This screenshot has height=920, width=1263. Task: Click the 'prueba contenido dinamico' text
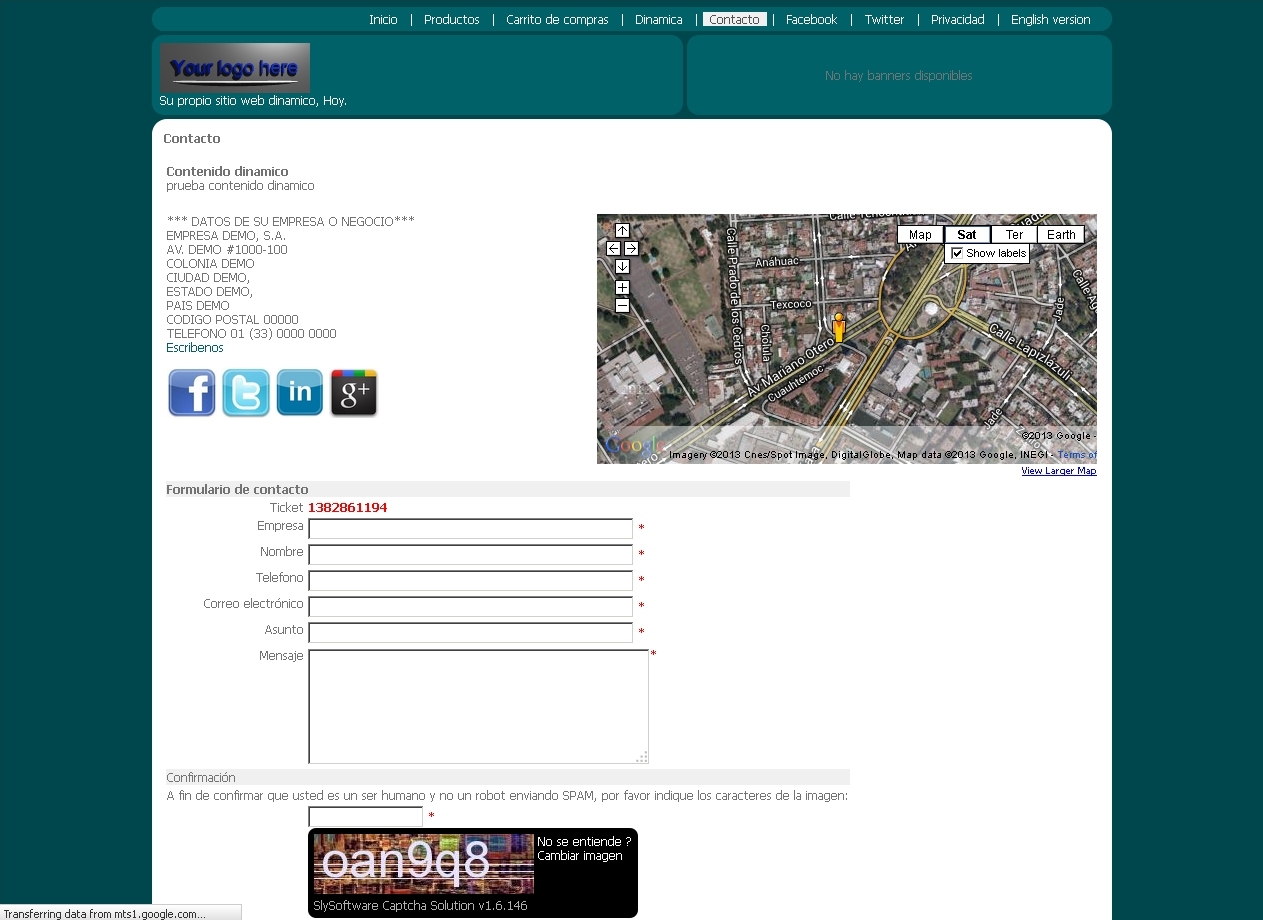click(x=240, y=186)
